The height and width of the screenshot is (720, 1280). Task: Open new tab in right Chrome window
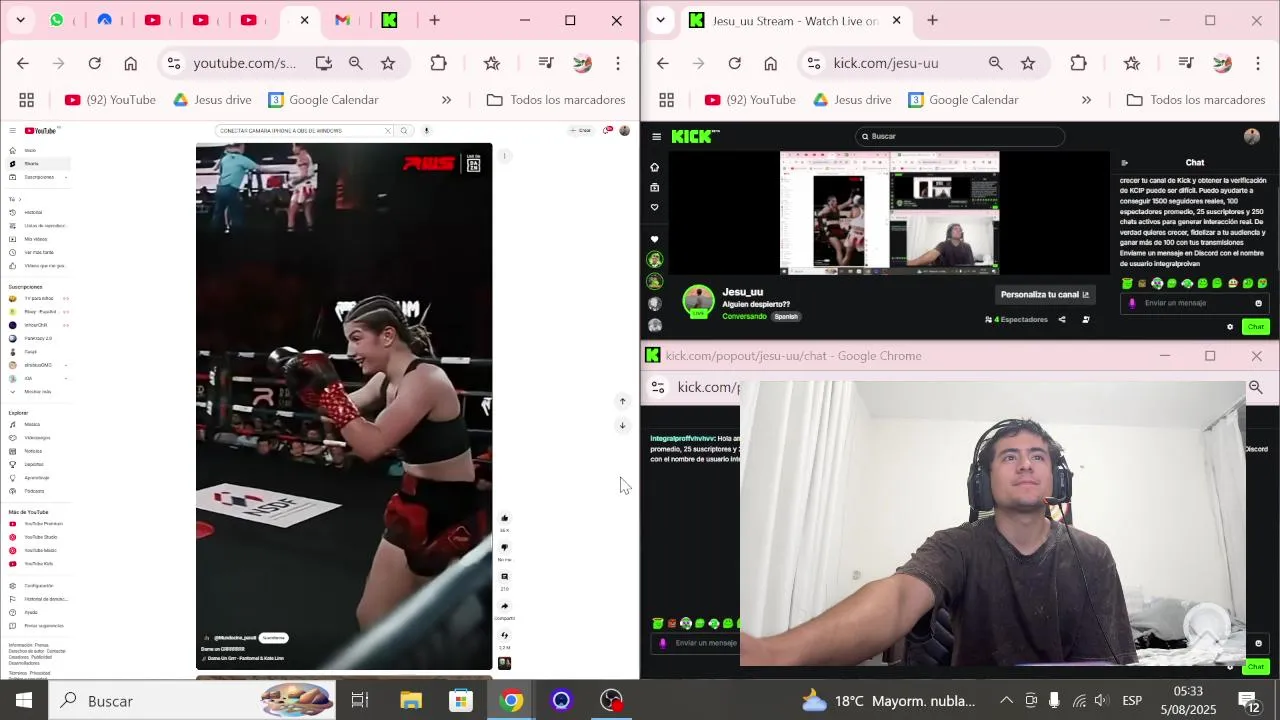pyautogui.click(x=932, y=20)
